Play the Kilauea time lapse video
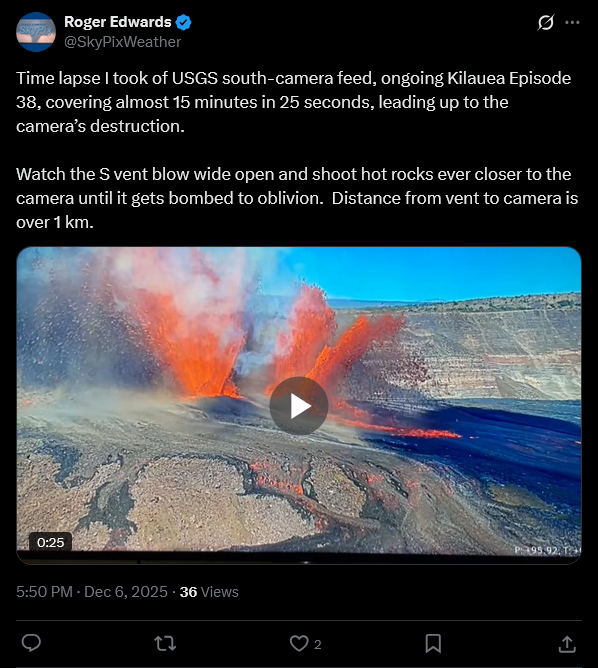 pyautogui.click(x=299, y=406)
